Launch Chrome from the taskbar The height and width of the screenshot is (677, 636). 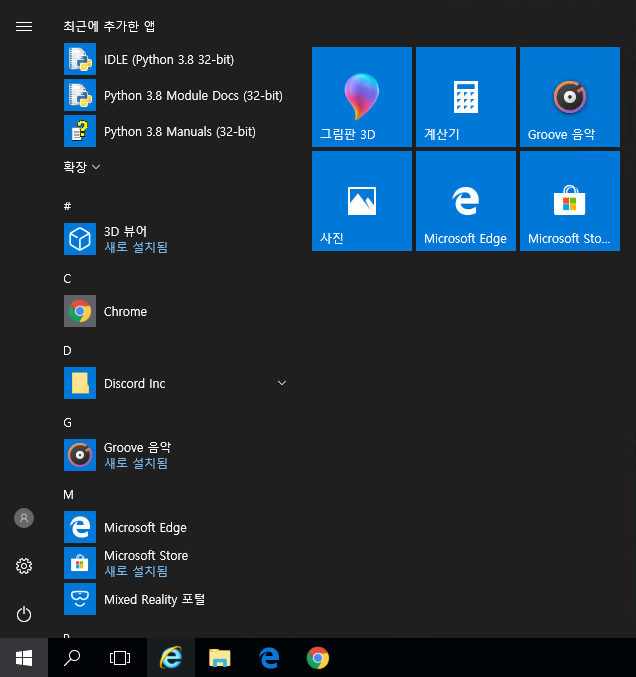point(318,658)
